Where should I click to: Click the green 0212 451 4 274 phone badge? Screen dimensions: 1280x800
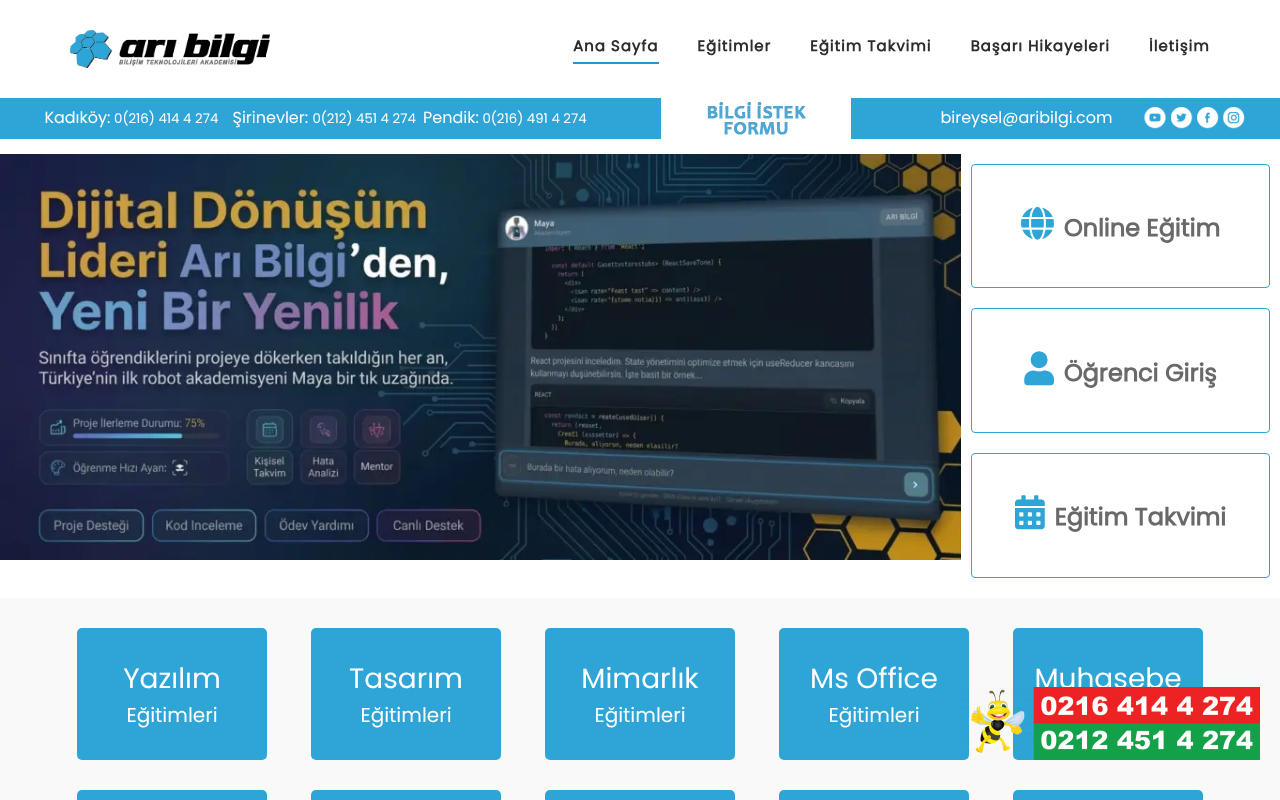pos(1146,741)
